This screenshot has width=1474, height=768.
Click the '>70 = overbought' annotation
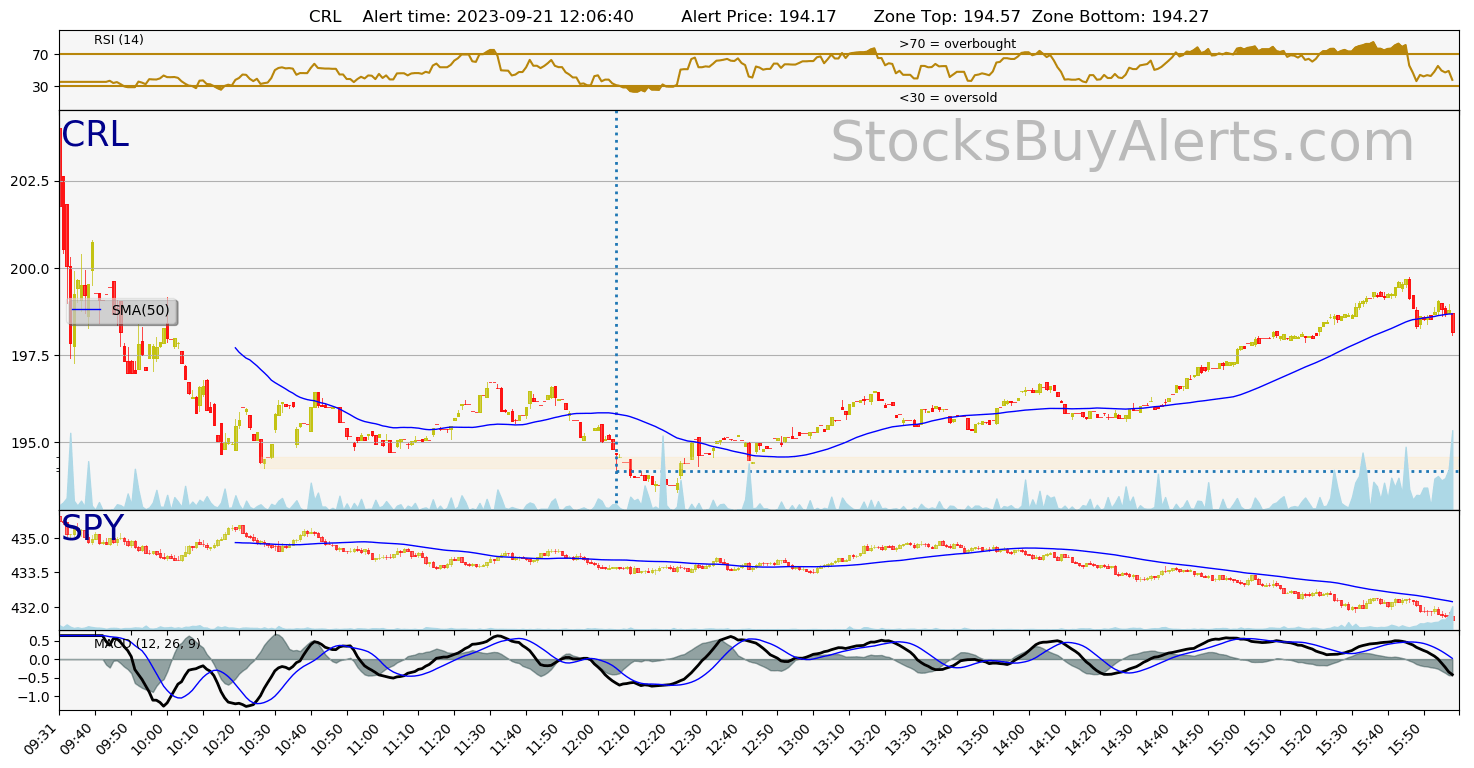click(x=957, y=44)
